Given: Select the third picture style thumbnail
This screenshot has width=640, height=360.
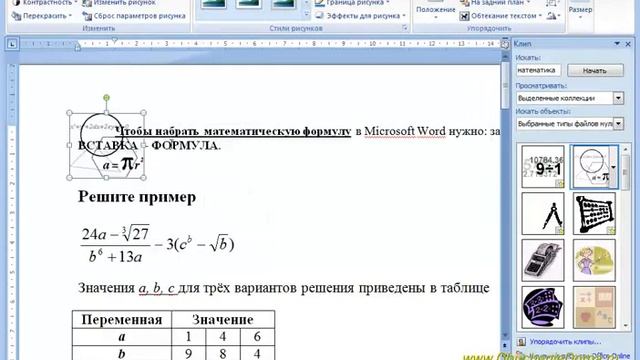Looking at the screenshot, I should (283, 4).
